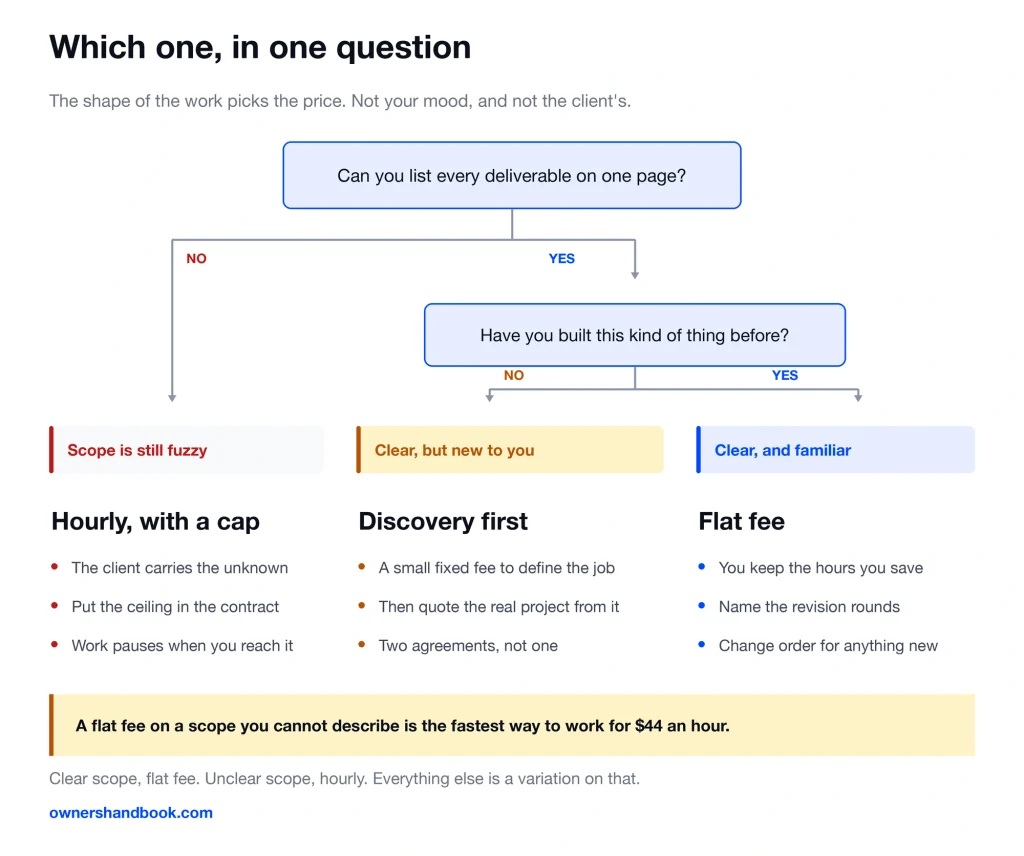Click the blue bullet beside 'Name the revision rounds'
Viewport: 1024px width, 856px height.
[x=701, y=605]
